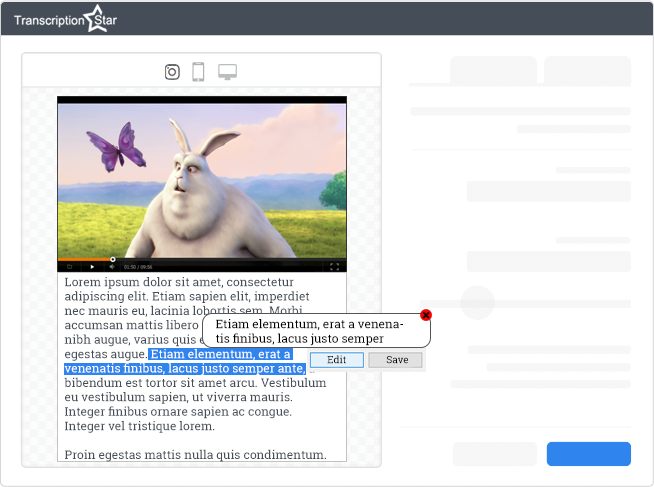Click the video progress handle

tap(113, 259)
